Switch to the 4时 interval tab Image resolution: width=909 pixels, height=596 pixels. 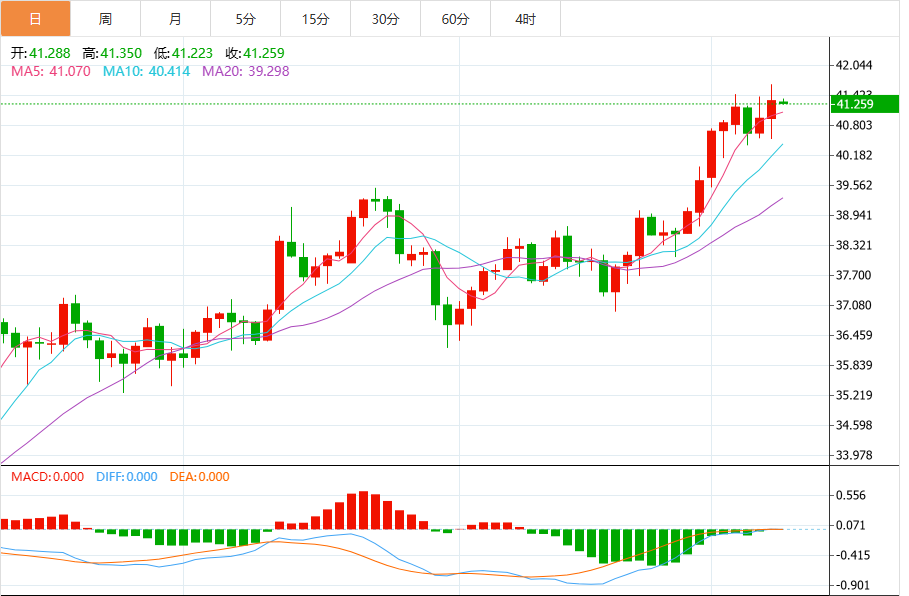[x=526, y=19]
